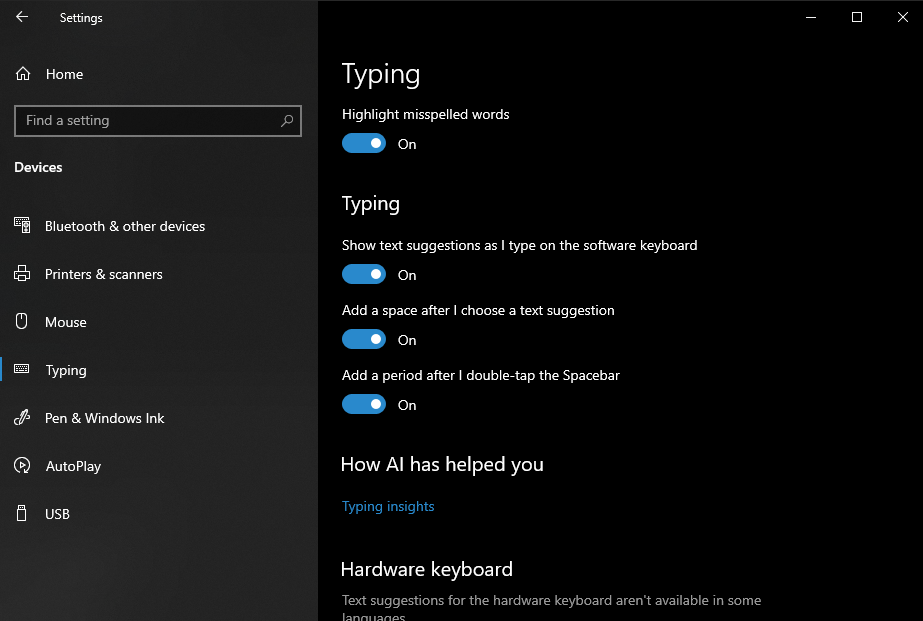Screen dimensions: 923x621
Task: Click the Settings window title text
Action: click(81, 18)
